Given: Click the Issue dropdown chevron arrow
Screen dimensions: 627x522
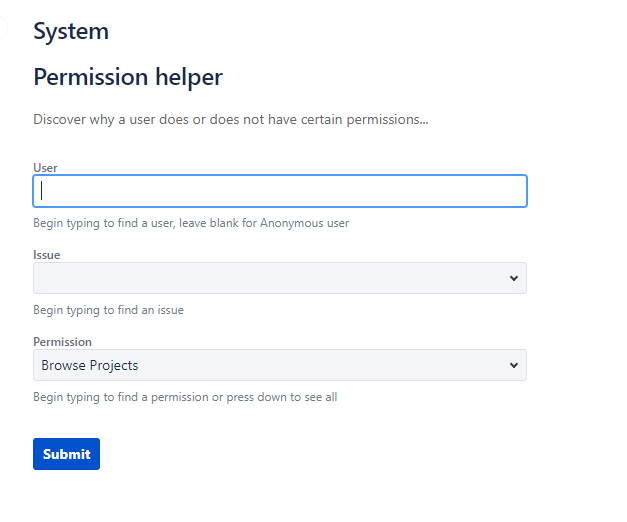Looking at the screenshot, I should tap(513, 278).
